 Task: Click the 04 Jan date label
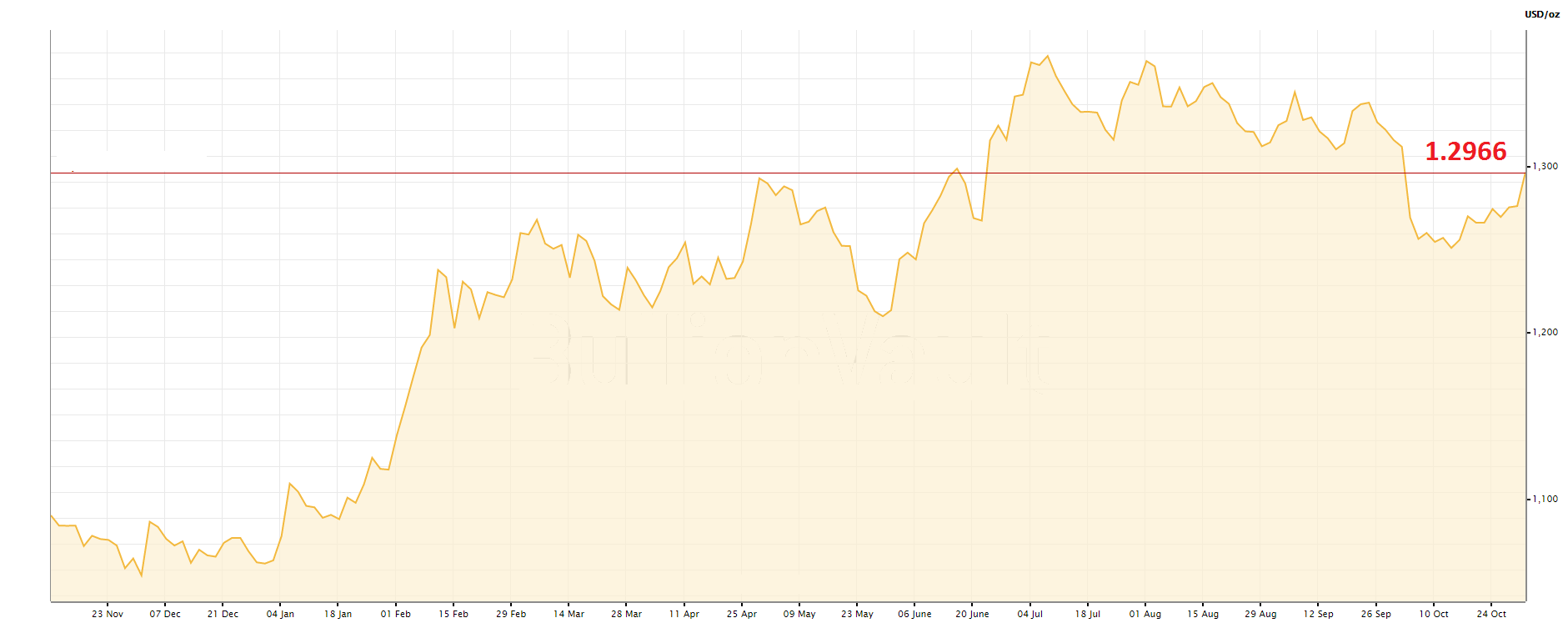pyautogui.click(x=280, y=614)
